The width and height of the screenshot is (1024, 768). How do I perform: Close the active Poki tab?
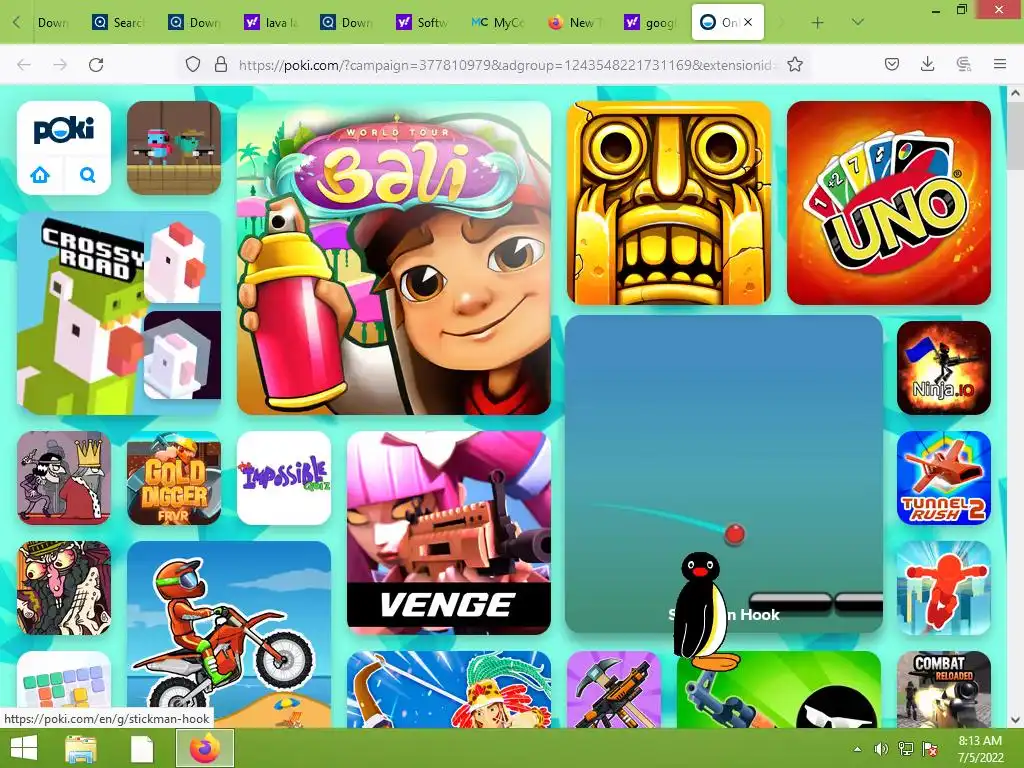pos(748,22)
